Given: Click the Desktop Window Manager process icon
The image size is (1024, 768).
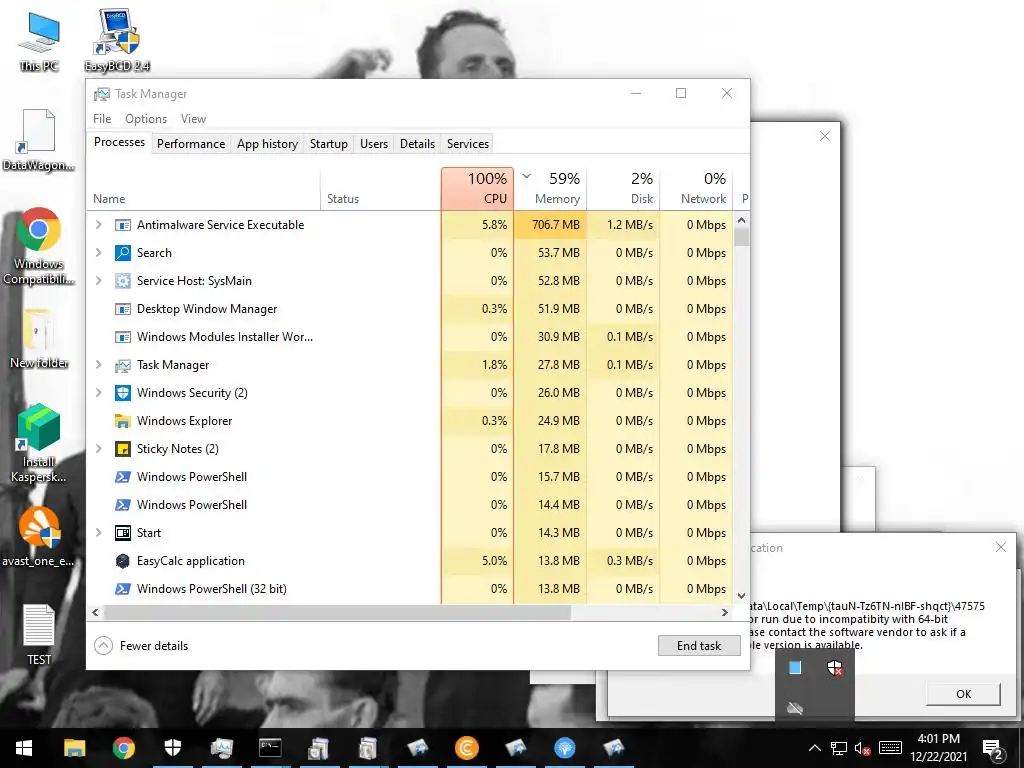Looking at the screenshot, I should point(122,309).
